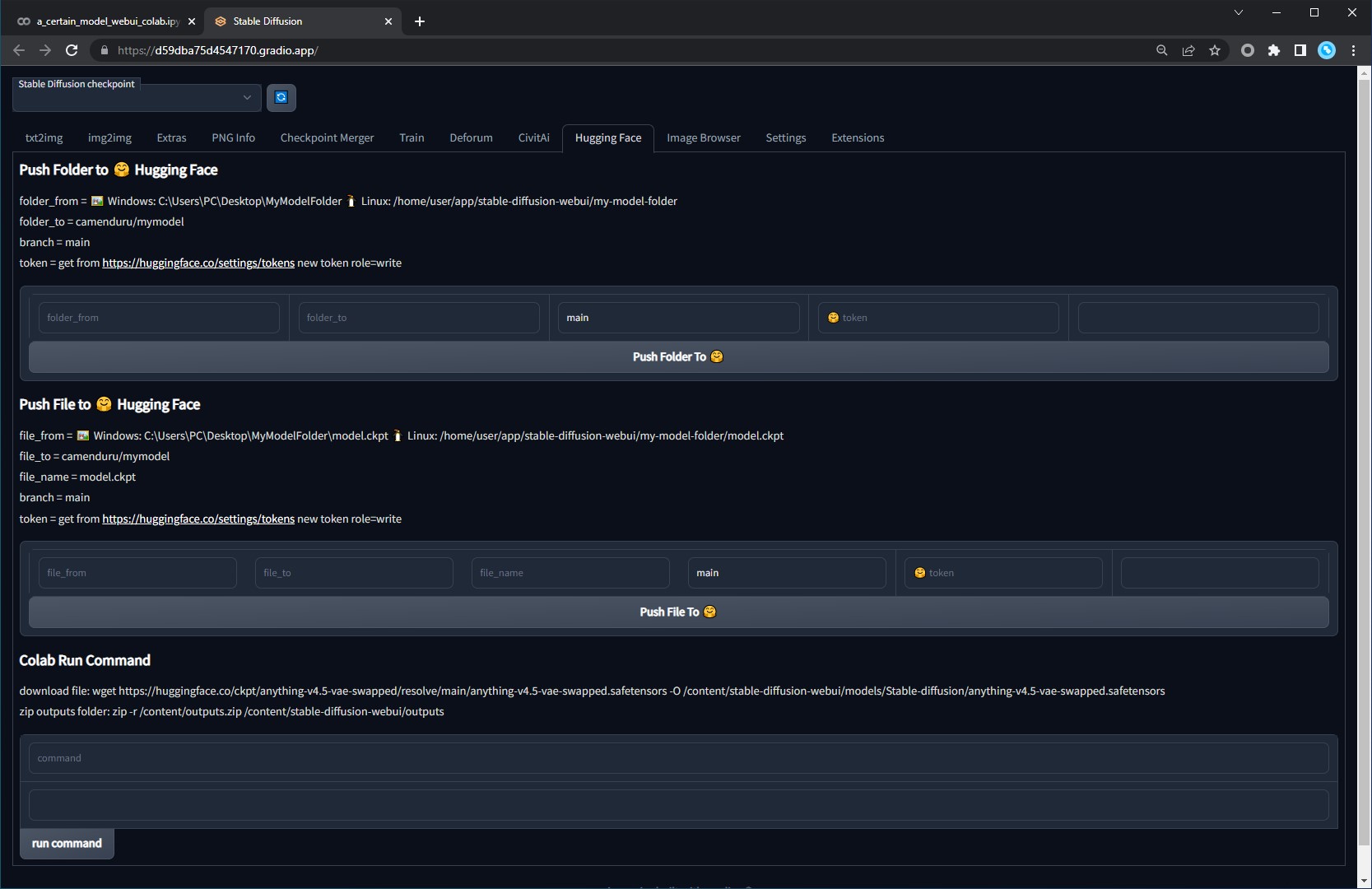Refresh the Stable Diffusion checkpoint list

point(281,98)
